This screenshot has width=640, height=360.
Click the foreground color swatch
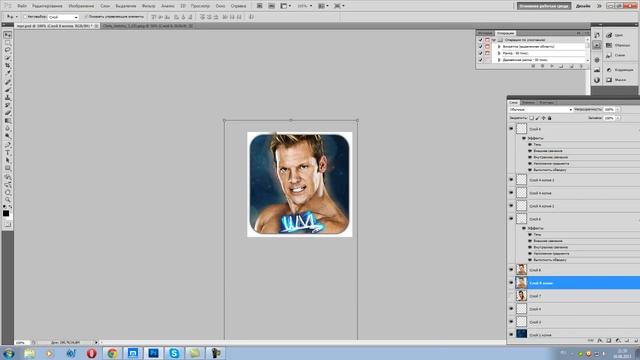6,213
